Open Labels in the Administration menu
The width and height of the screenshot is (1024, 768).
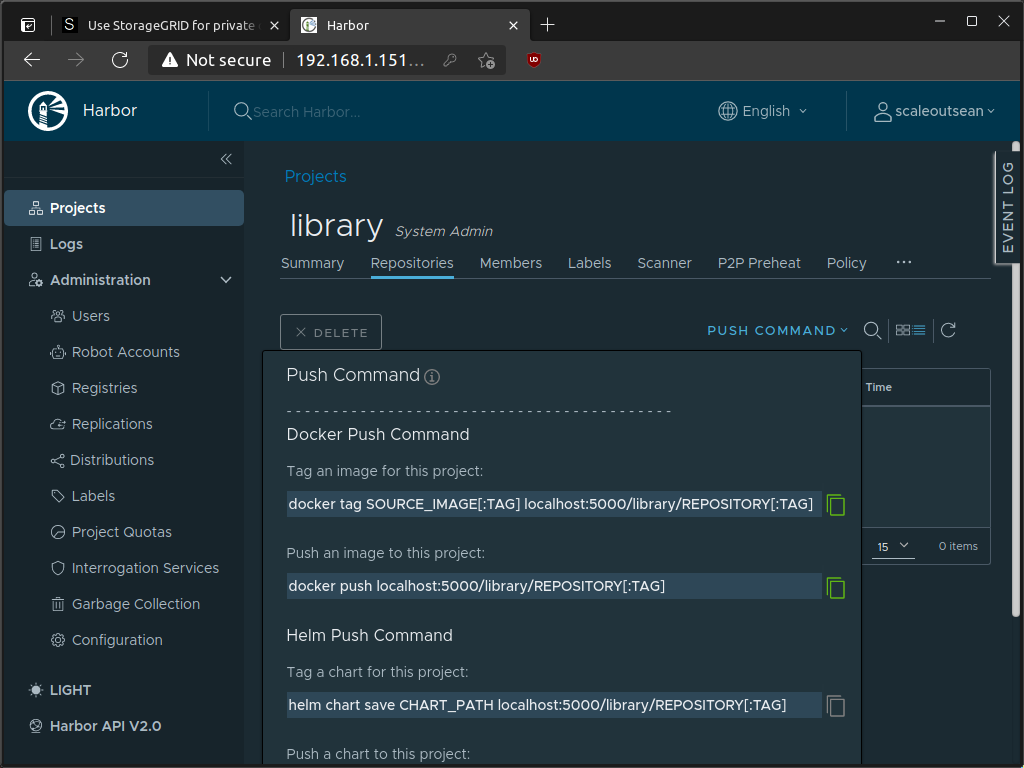point(93,496)
